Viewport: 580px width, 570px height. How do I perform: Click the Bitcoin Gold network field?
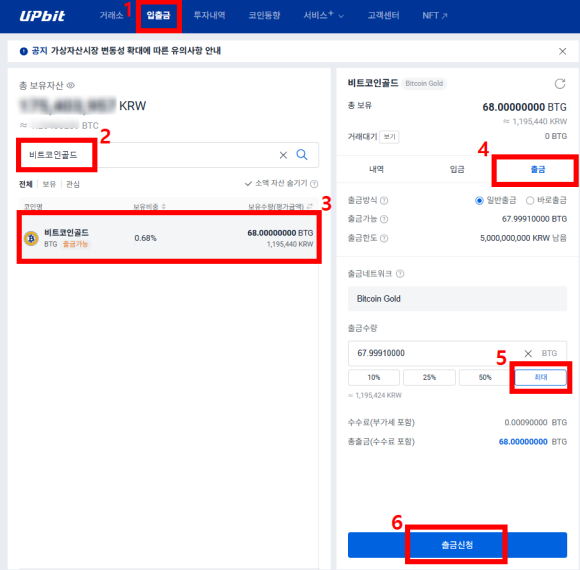457,299
